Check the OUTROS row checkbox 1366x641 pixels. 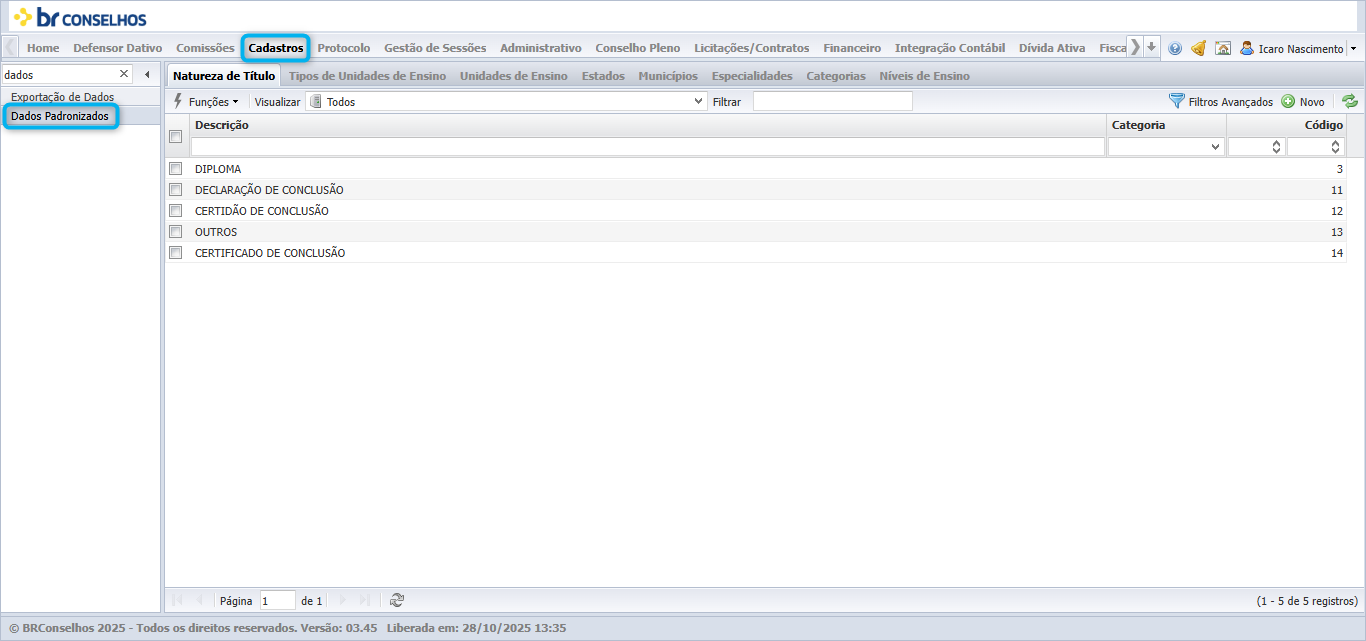(x=175, y=231)
